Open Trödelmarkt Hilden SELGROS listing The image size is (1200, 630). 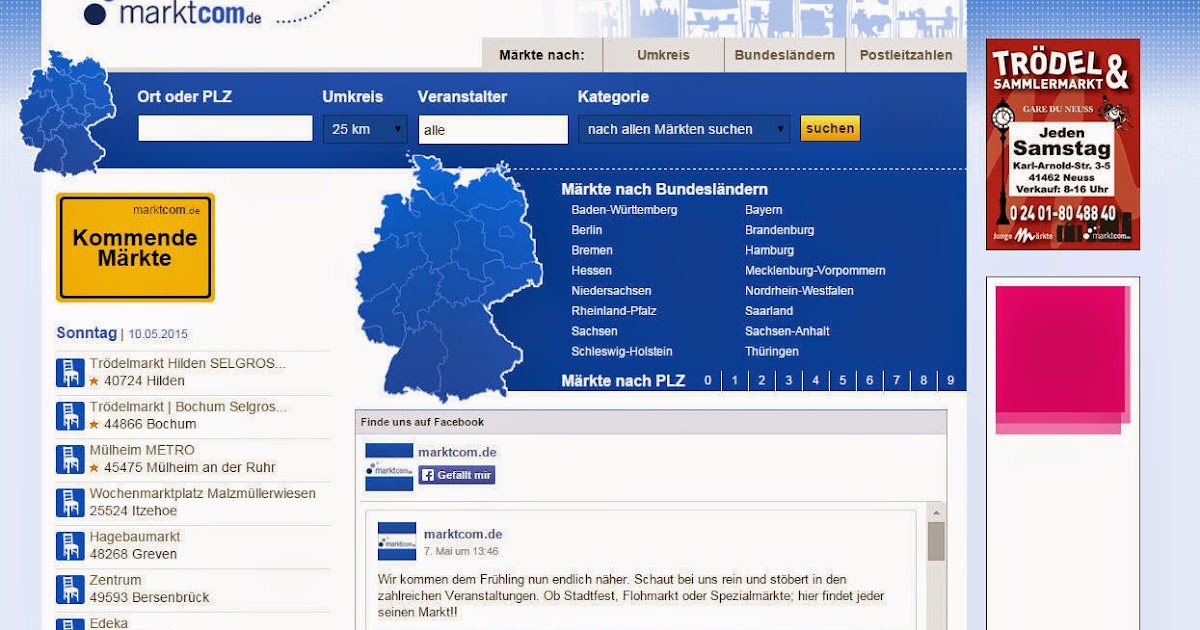(x=187, y=363)
